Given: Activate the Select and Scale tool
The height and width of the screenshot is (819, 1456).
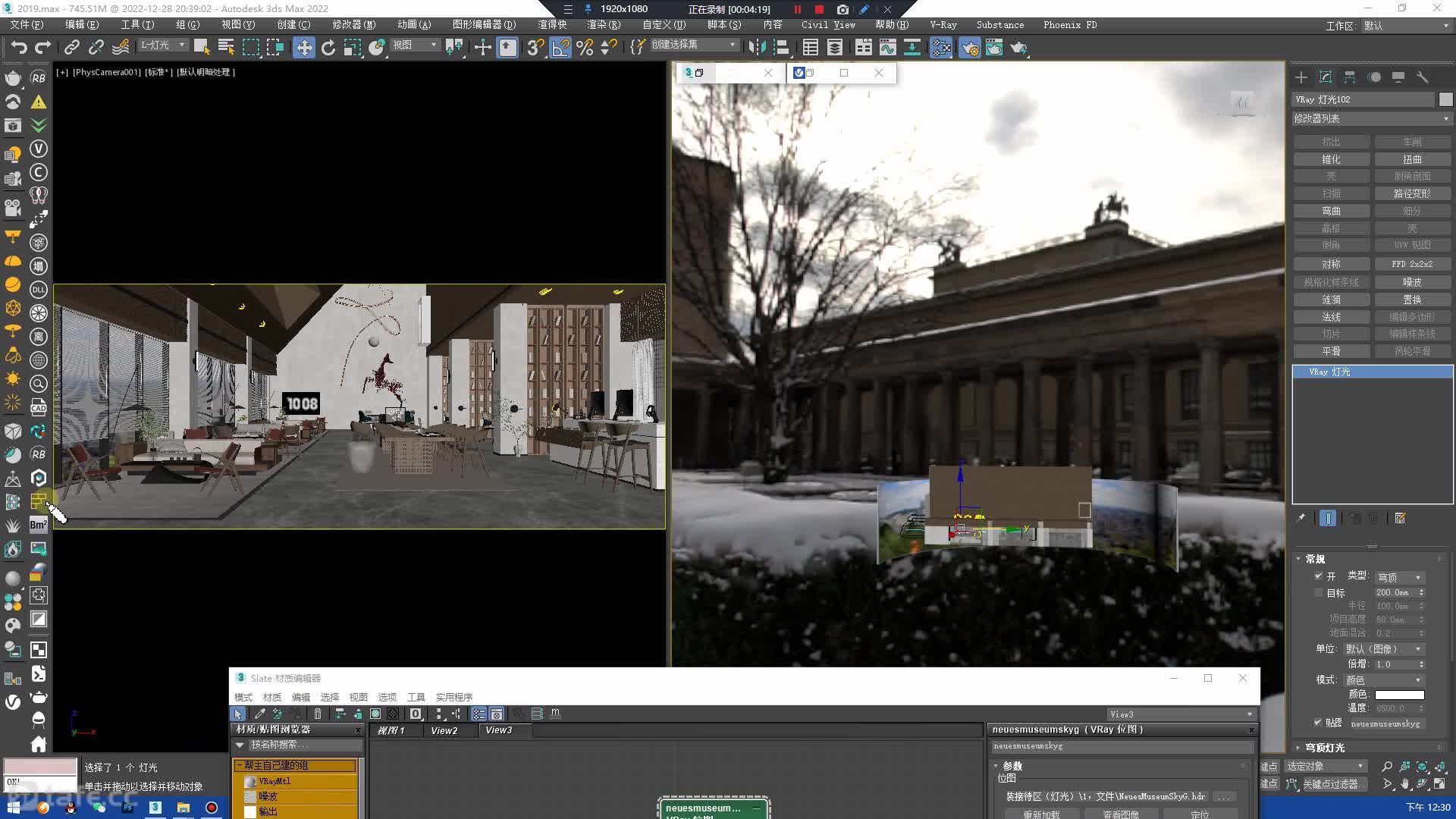Looking at the screenshot, I should (353, 48).
